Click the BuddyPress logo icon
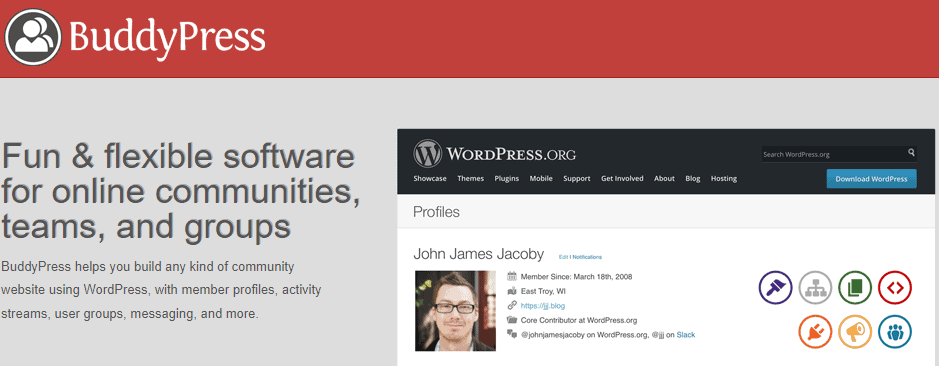939x366 pixels. (33, 37)
